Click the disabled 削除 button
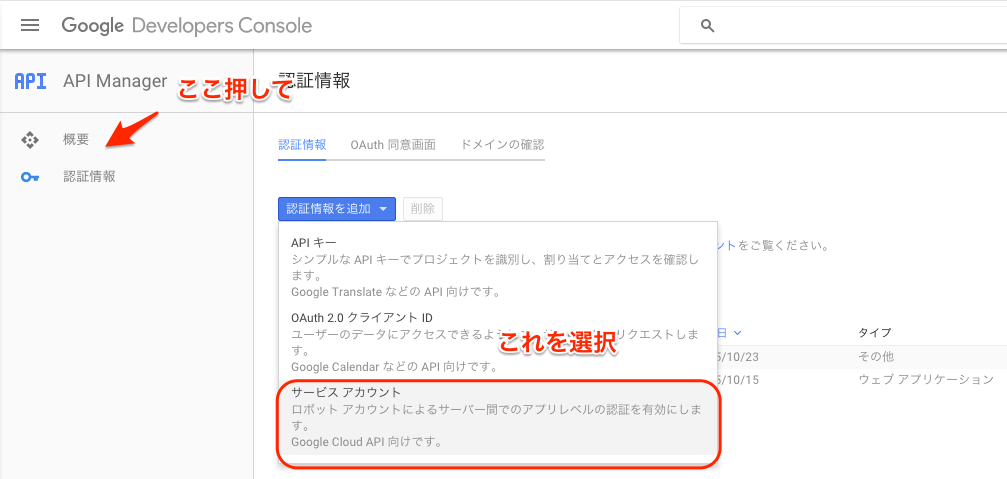Screen dimensions: 1007x479 tap(423, 209)
